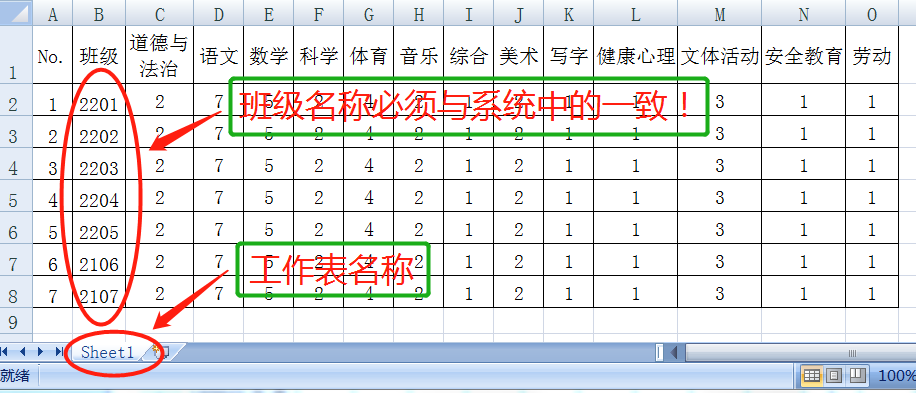The height and width of the screenshot is (393, 916).
Task: Go to next sheet using navigation arrow
Action: coord(40,352)
